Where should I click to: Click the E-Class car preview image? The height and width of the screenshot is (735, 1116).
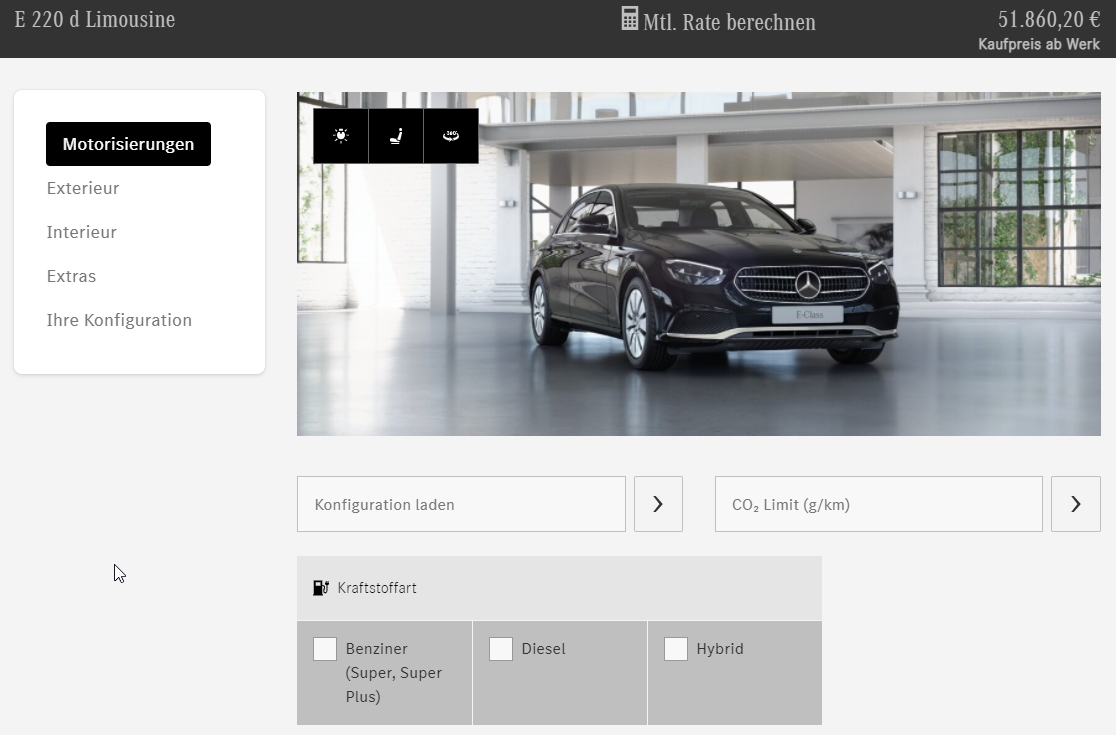[699, 264]
